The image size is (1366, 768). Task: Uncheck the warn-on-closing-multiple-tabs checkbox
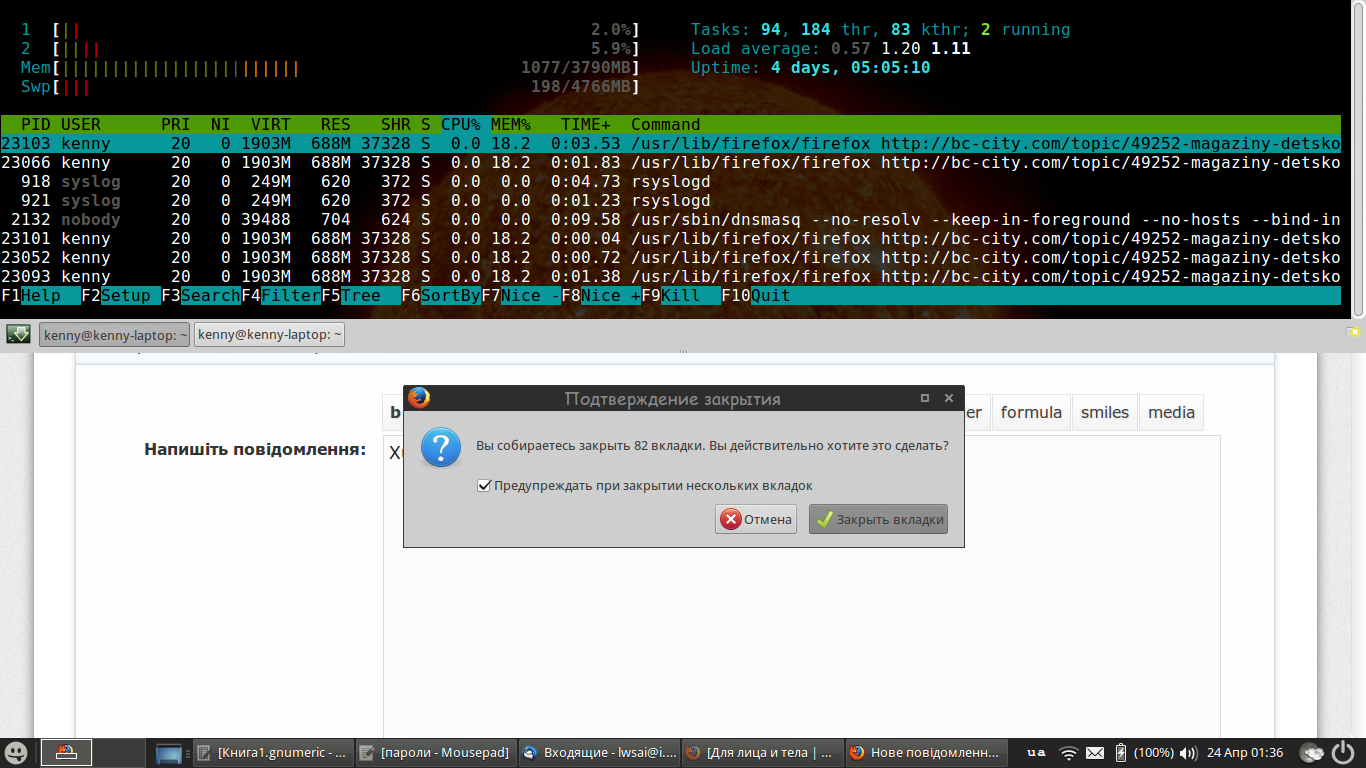[485, 486]
